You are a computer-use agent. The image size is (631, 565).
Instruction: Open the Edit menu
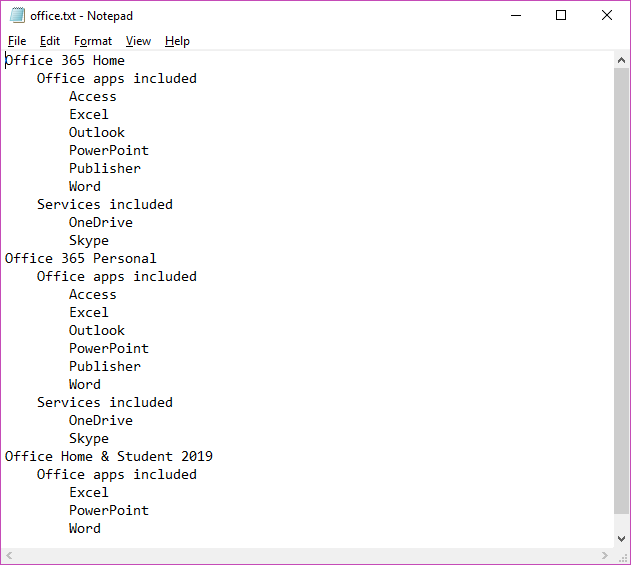tap(49, 41)
